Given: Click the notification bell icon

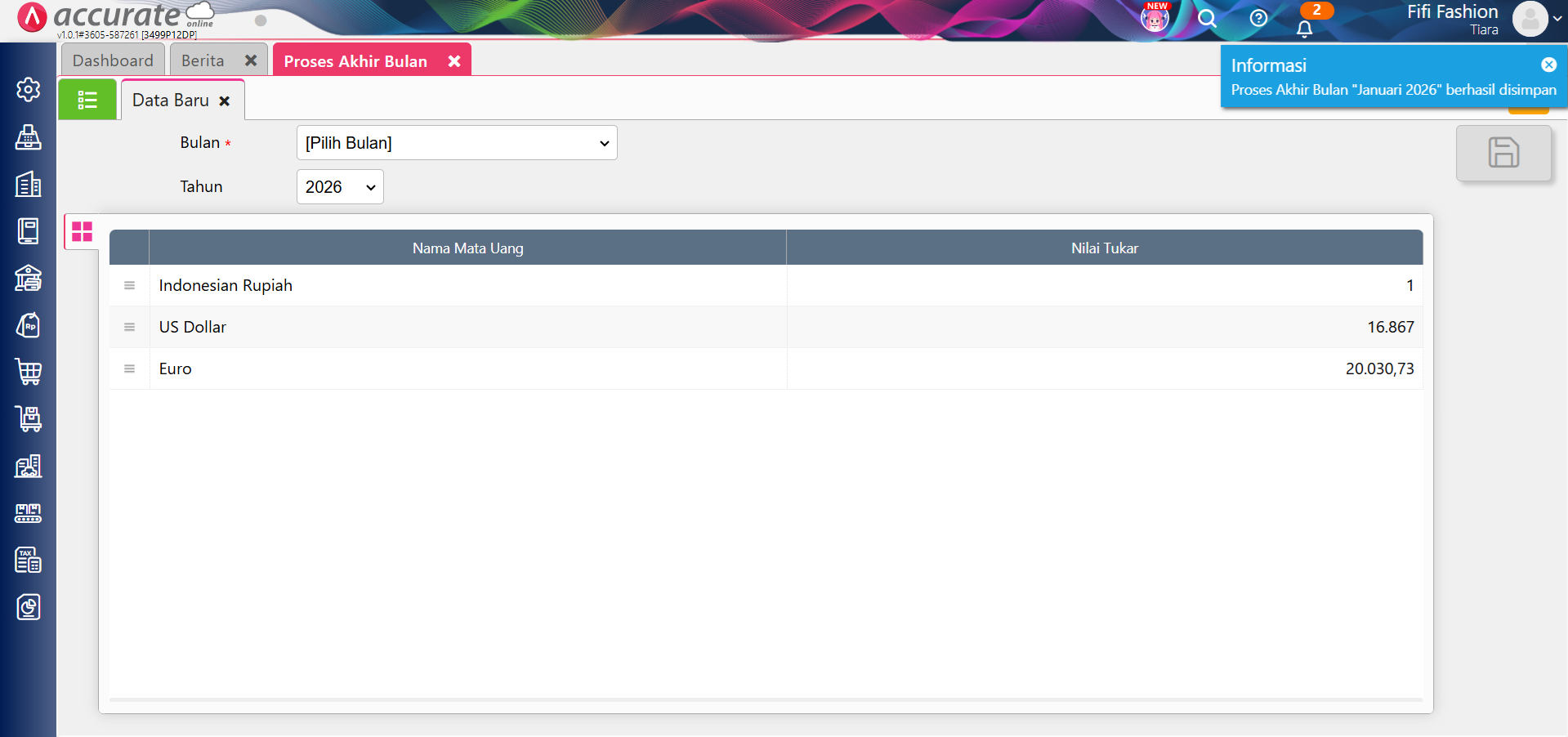Looking at the screenshot, I should 1305,29.
